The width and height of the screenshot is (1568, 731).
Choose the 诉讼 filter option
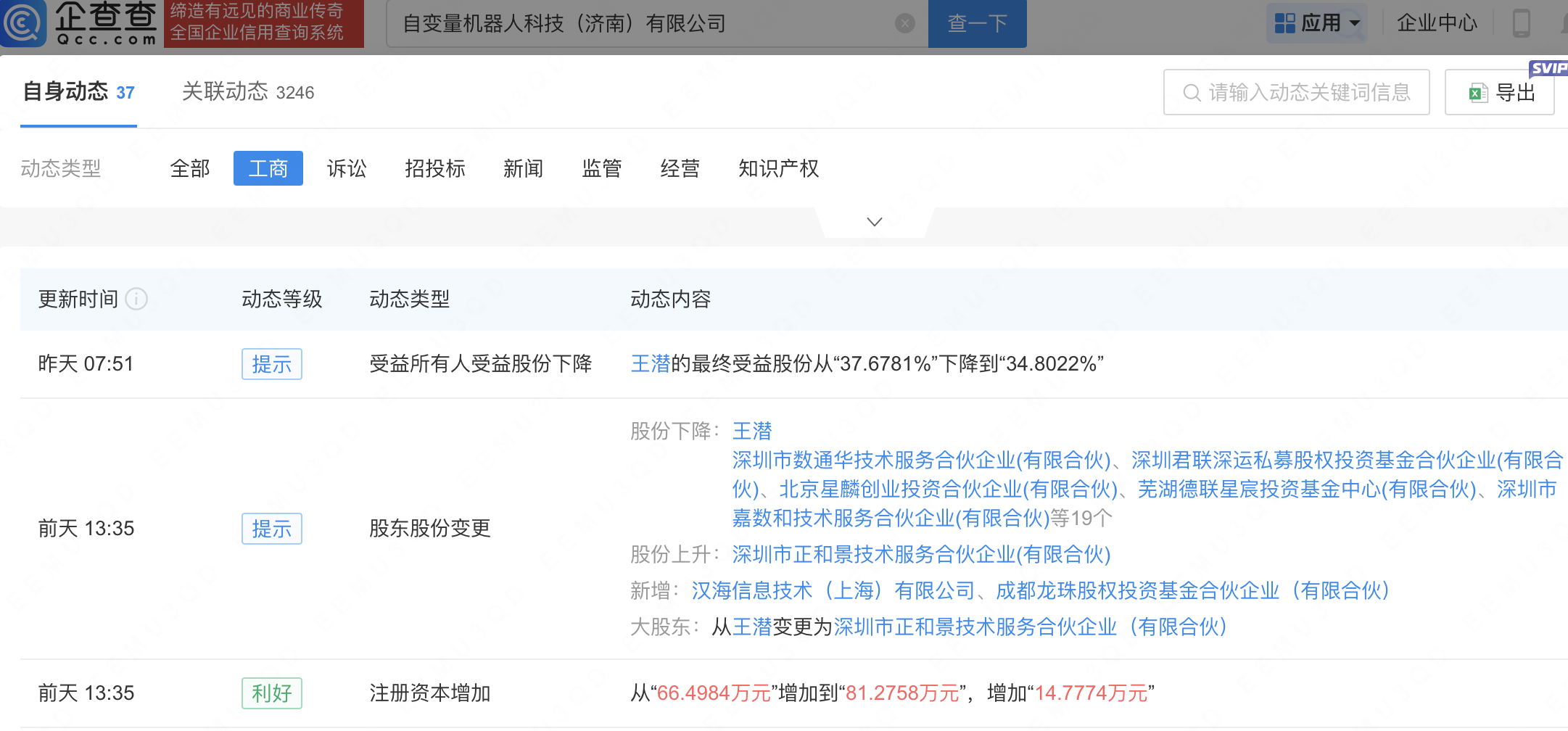click(347, 168)
